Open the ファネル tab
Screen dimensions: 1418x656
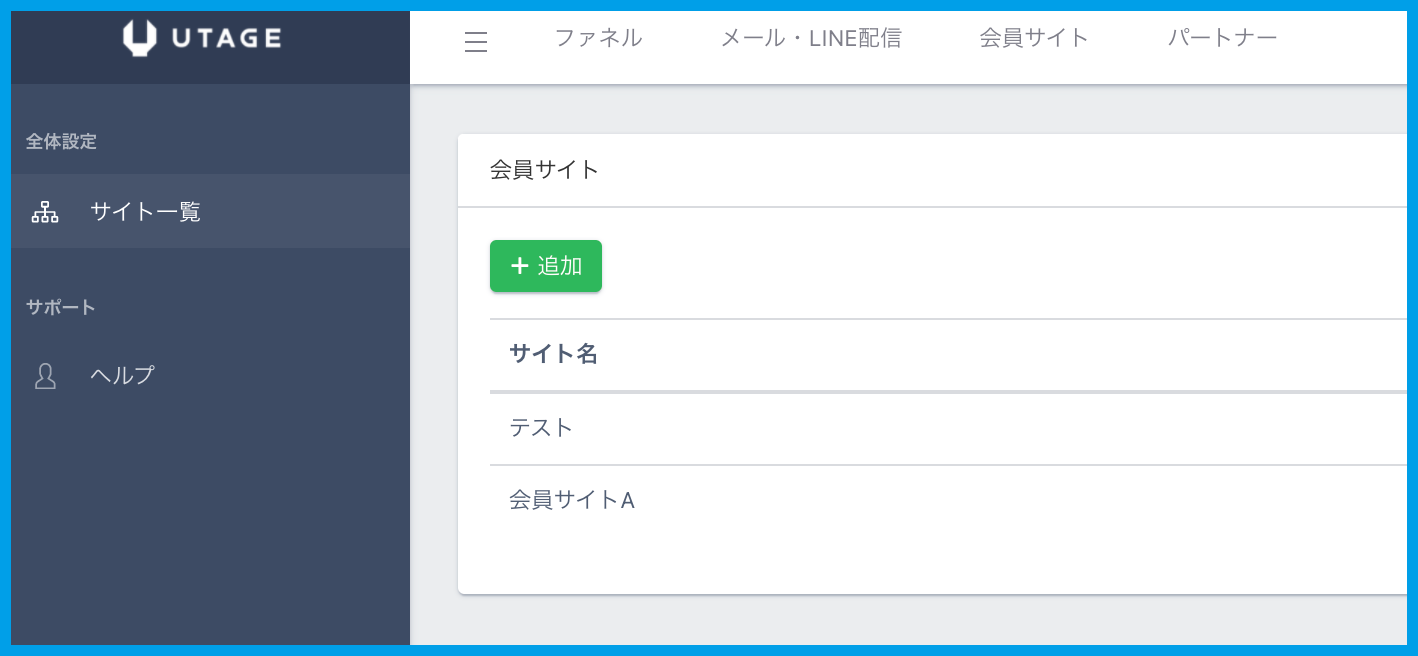pos(598,39)
